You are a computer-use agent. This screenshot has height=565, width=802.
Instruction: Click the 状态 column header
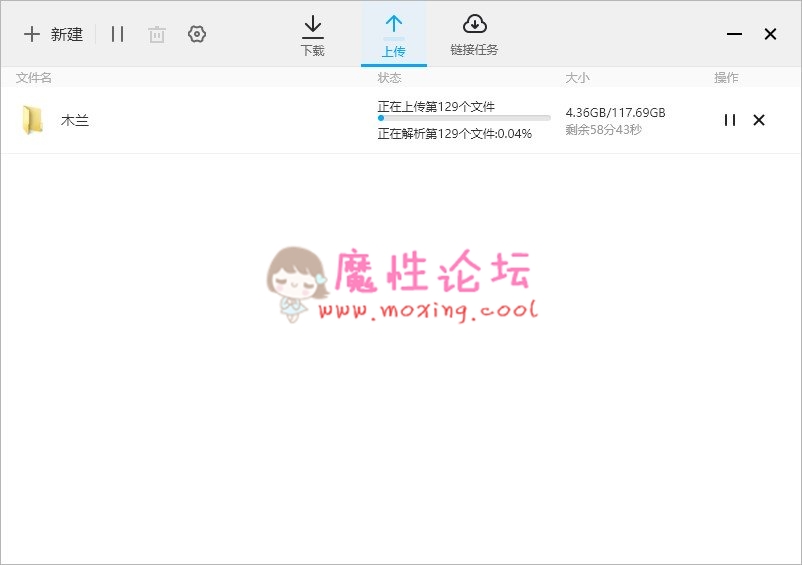pyautogui.click(x=389, y=78)
